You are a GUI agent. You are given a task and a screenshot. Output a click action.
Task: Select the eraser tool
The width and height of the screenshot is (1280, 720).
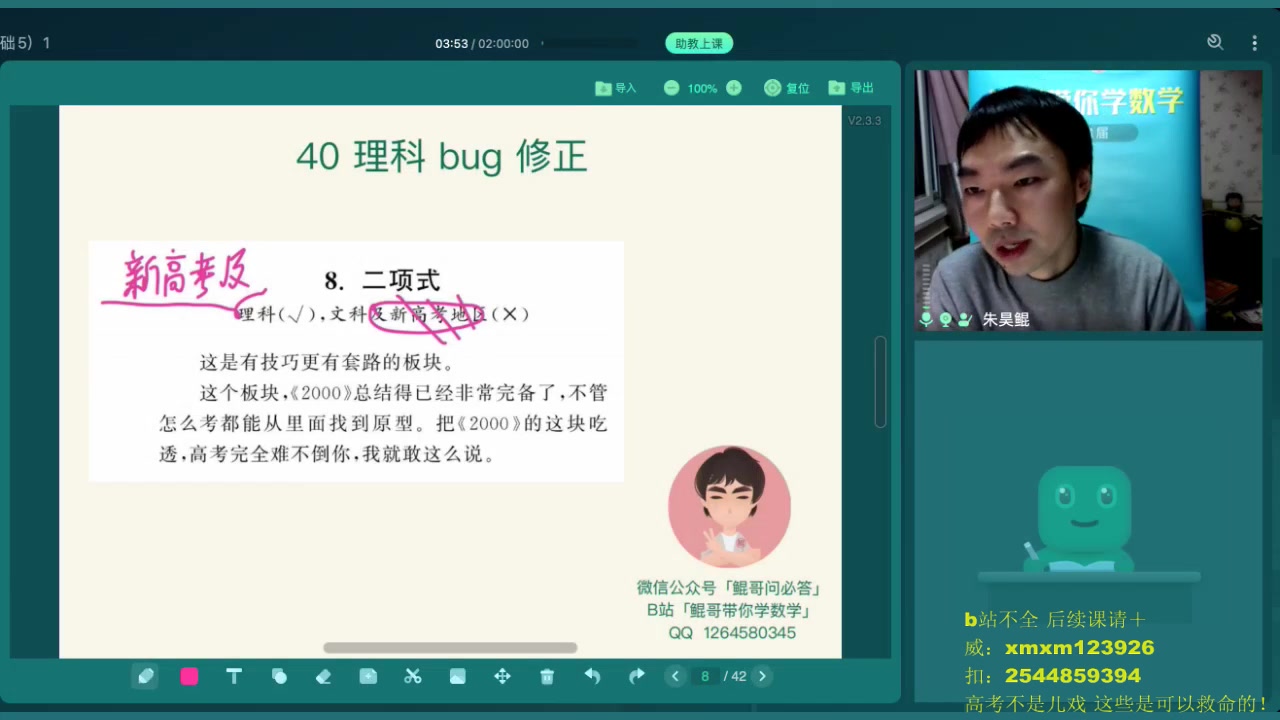coord(323,677)
